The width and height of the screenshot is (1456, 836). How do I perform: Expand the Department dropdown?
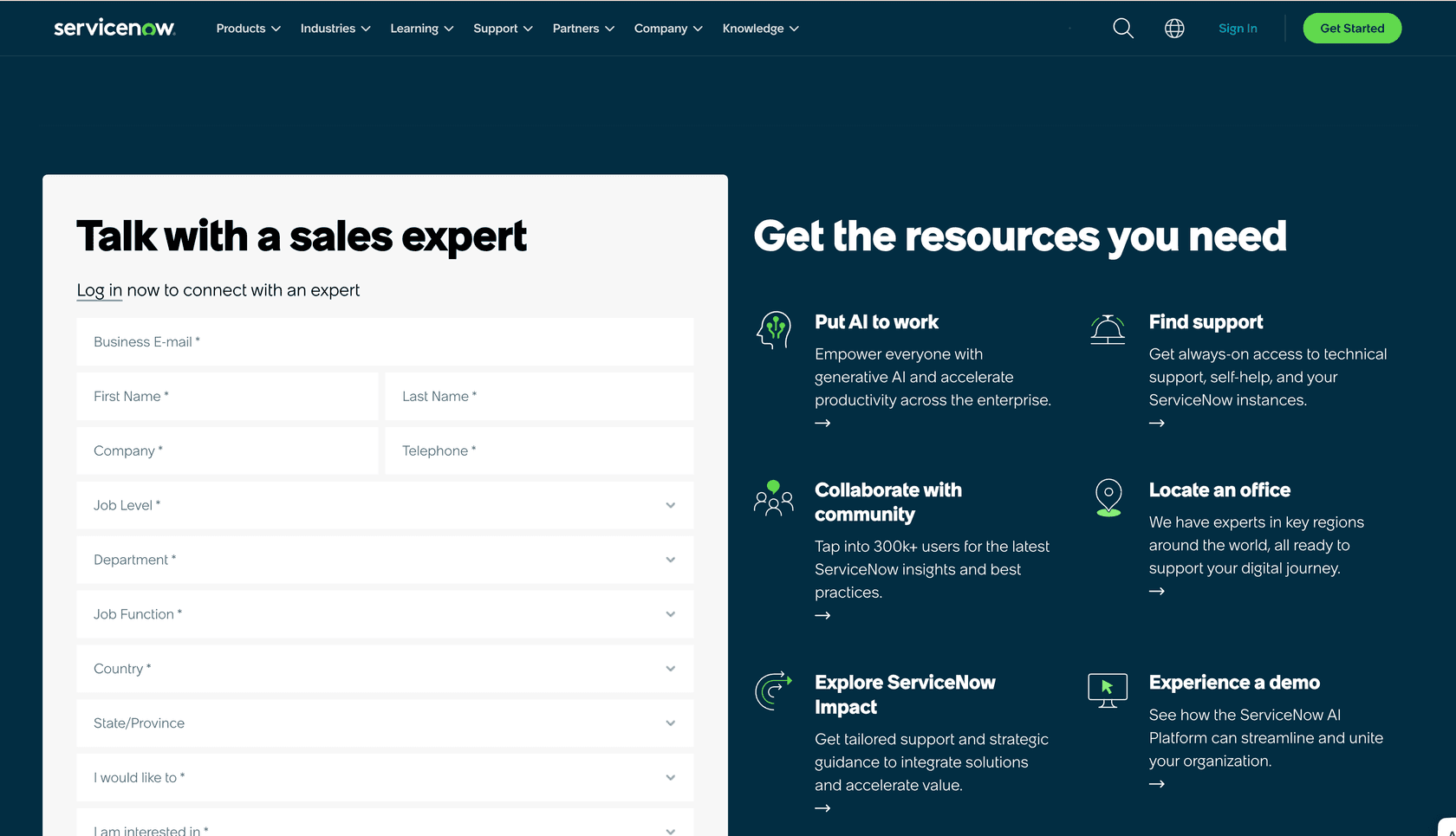pyautogui.click(x=385, y=560)
